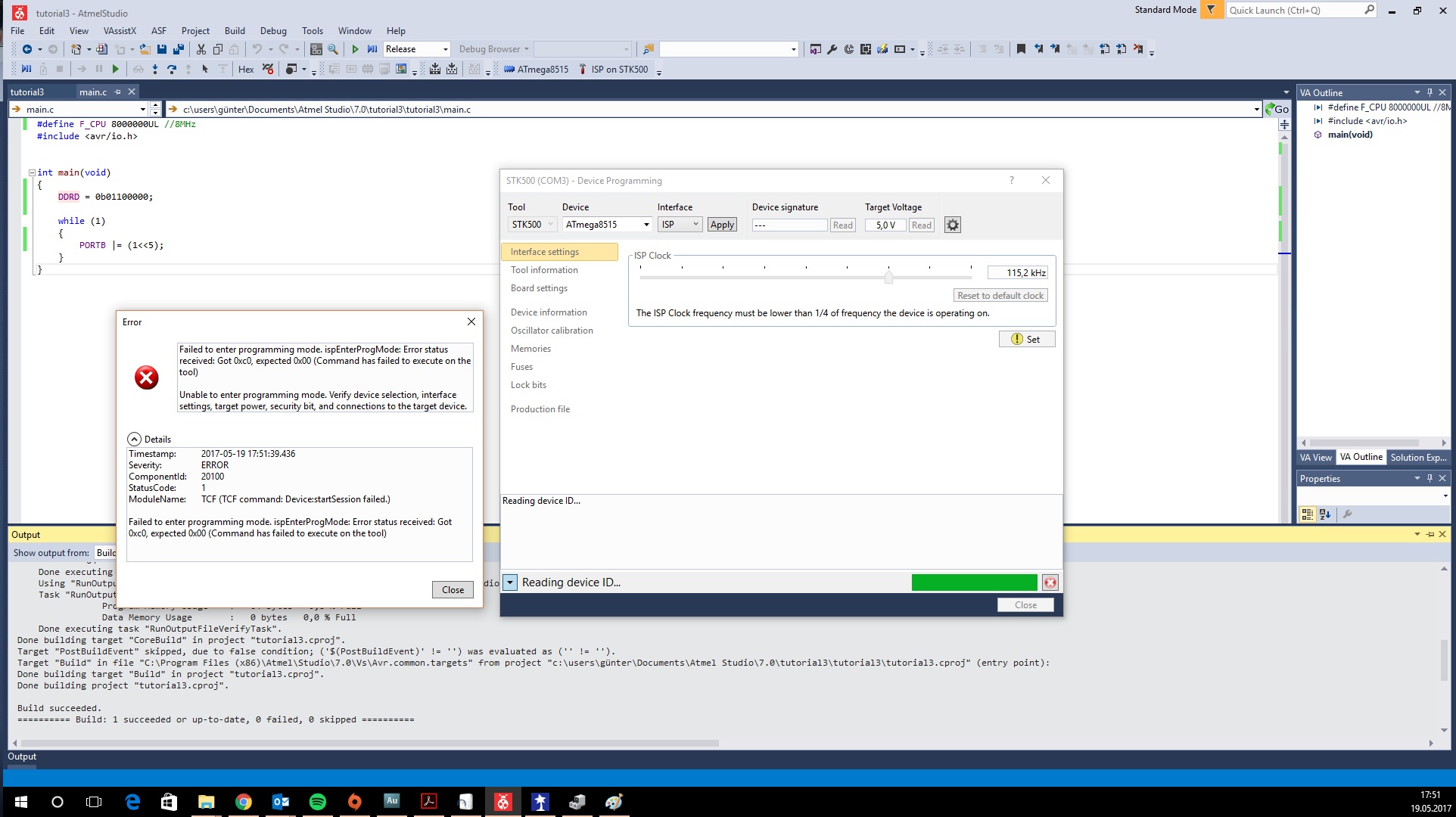Open the Build menu

235,31
